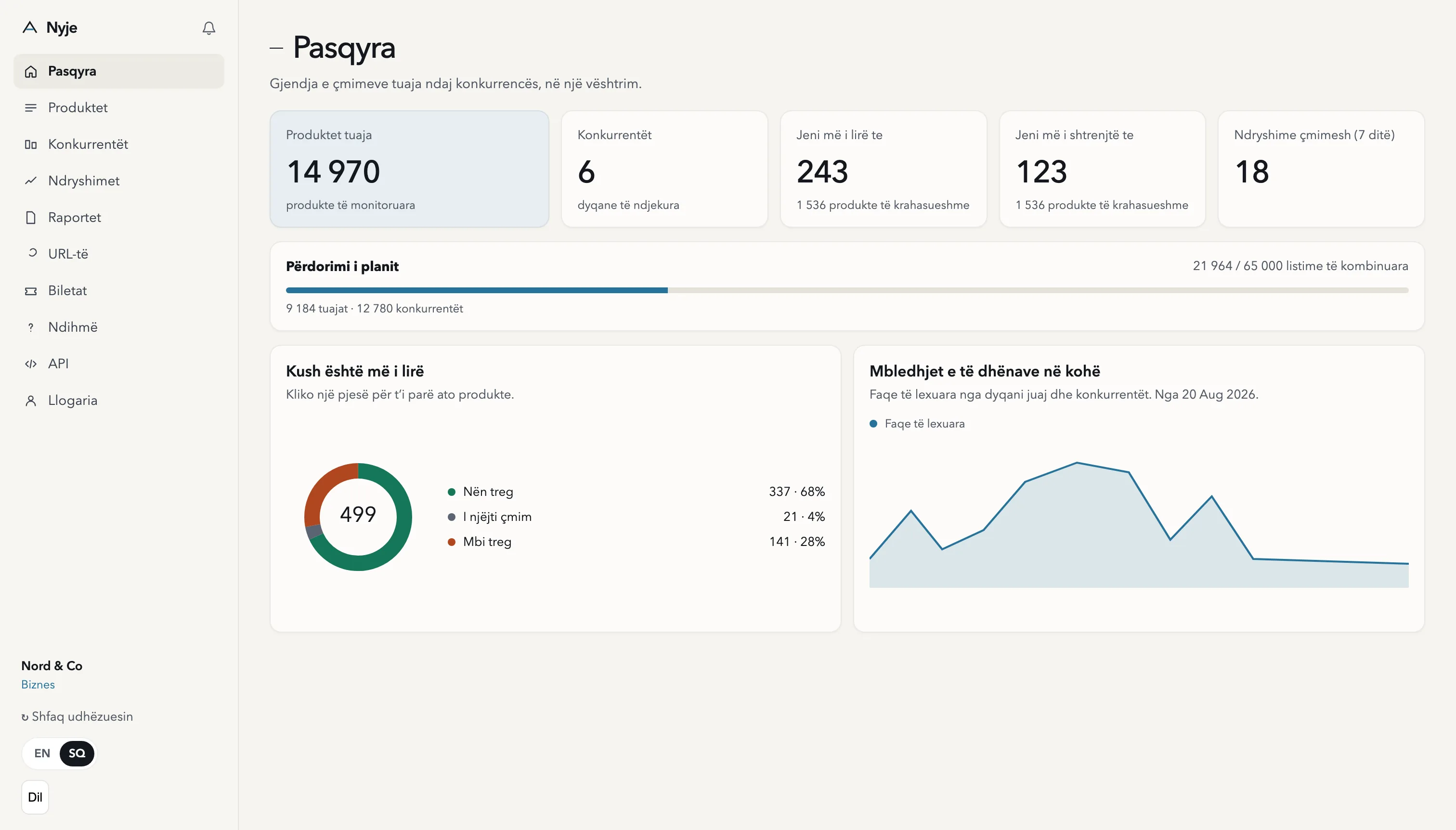Select the SQ language option
This screenshot has width=1456, height=830.
point(77,753)
